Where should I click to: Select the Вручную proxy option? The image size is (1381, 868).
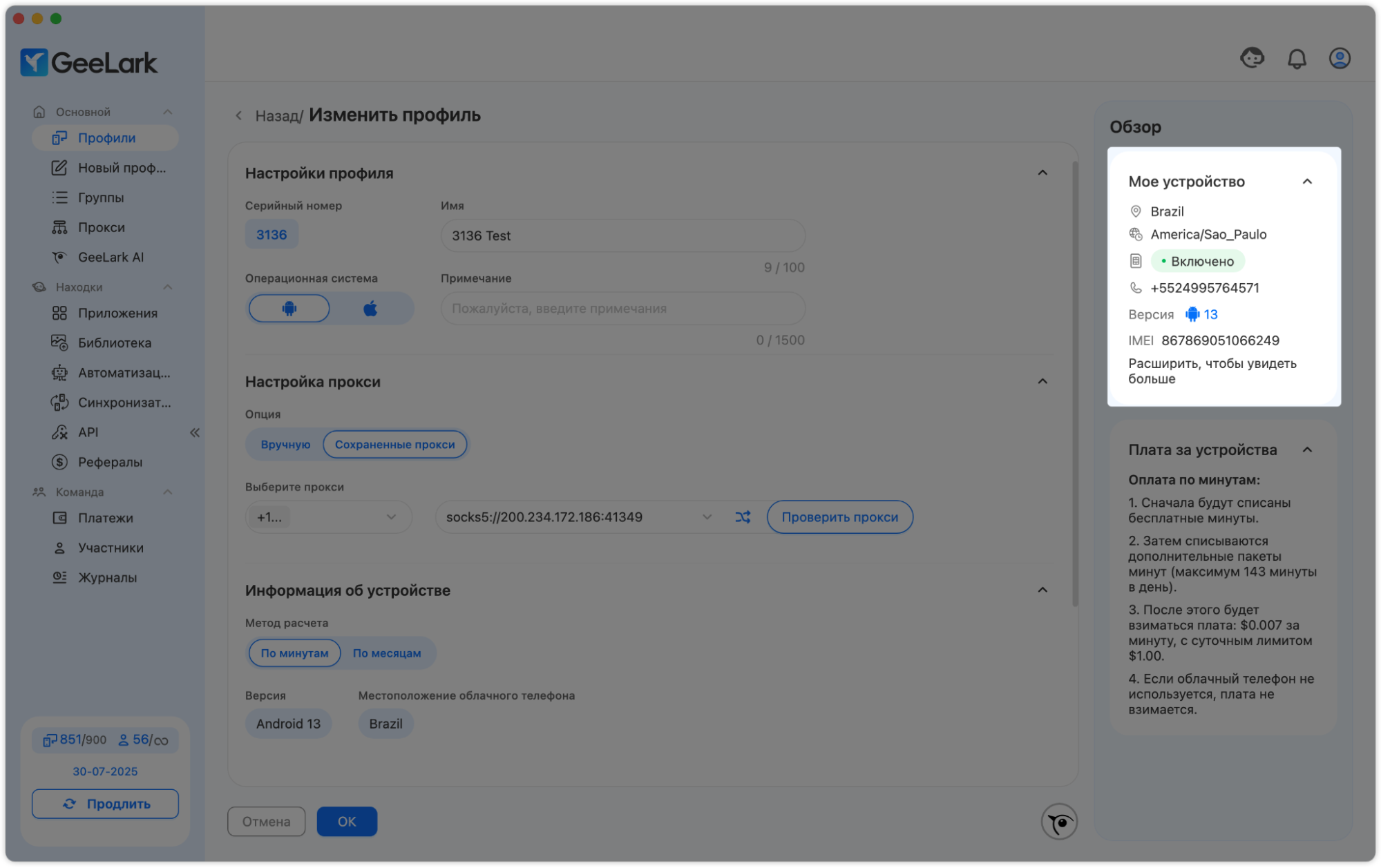coord(285,444)
